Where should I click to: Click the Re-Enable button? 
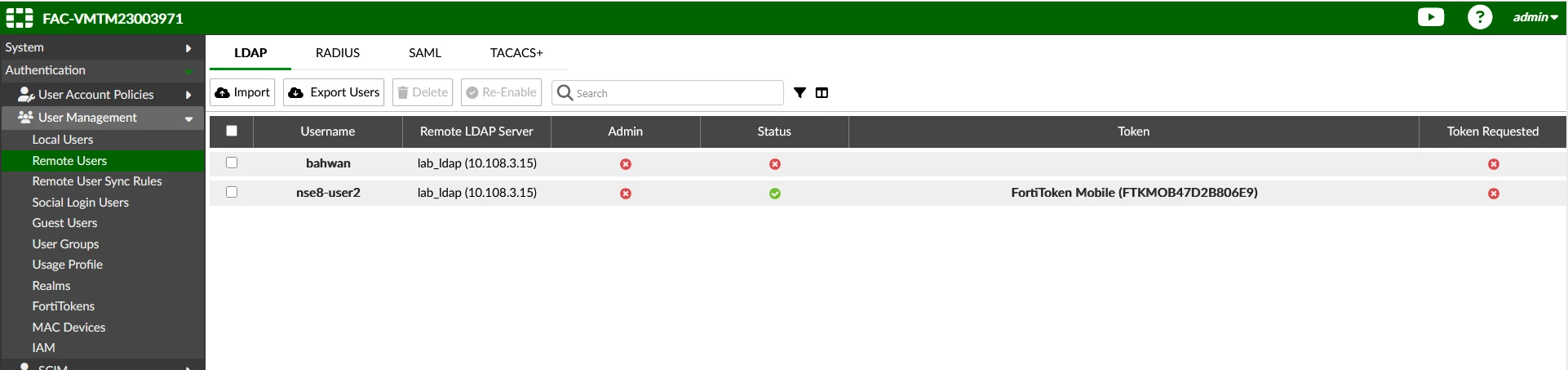tap(501, 92)
